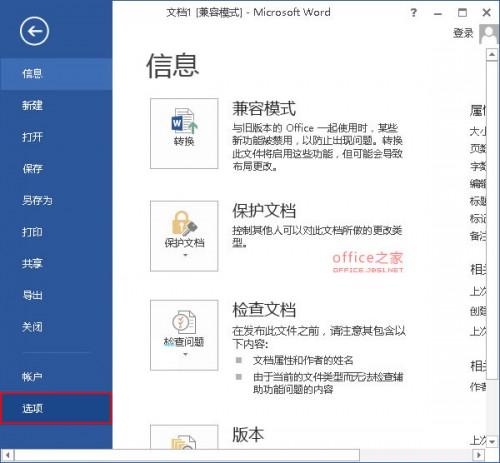Click the 兼容模式 heading text
500x463 pixels.
[x=264, y=109]
